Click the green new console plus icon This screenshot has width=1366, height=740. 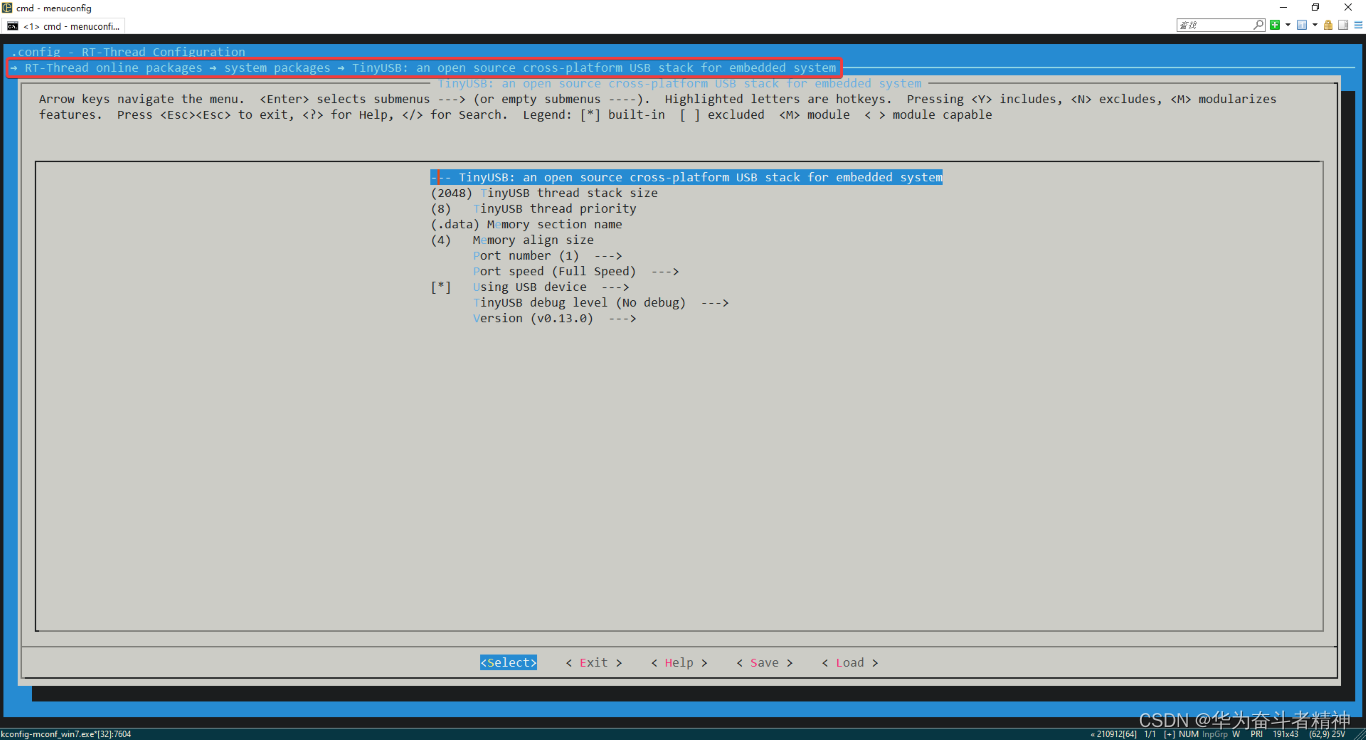(x=1275, y=25)
